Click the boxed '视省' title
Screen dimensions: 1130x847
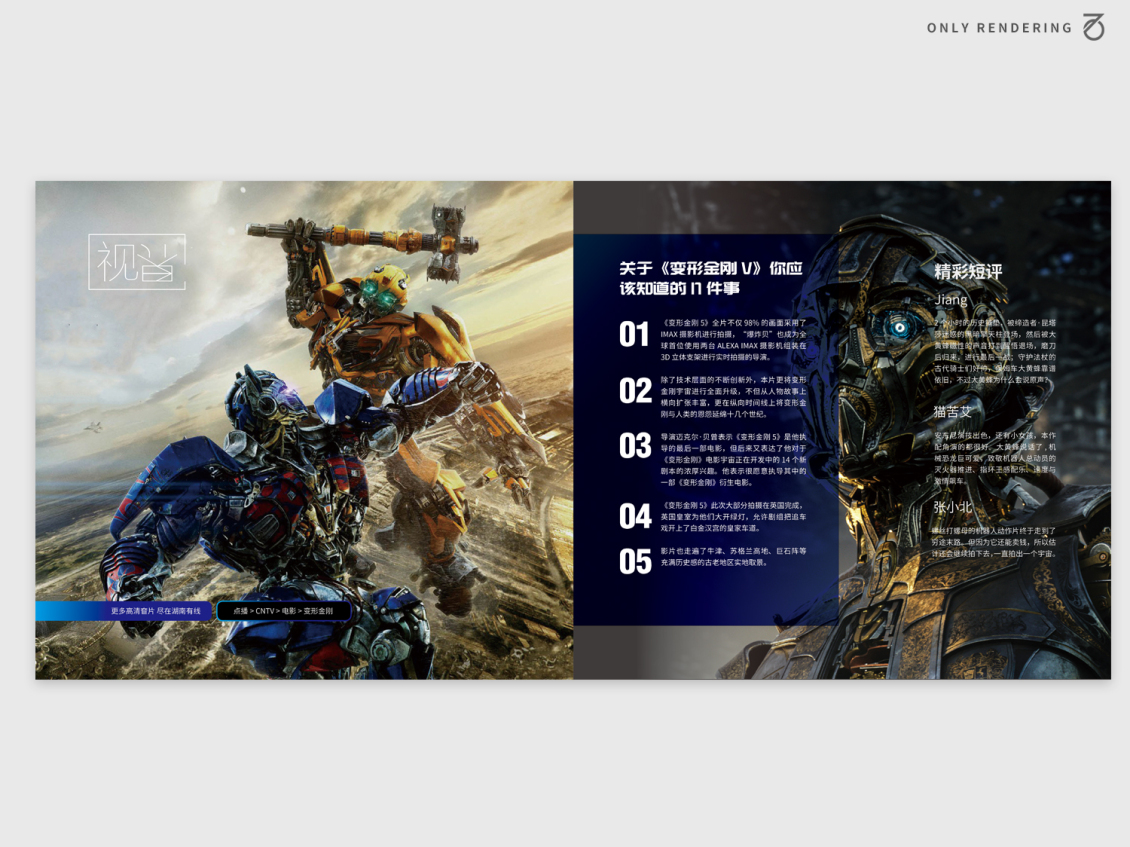click(x=137, y=262)
